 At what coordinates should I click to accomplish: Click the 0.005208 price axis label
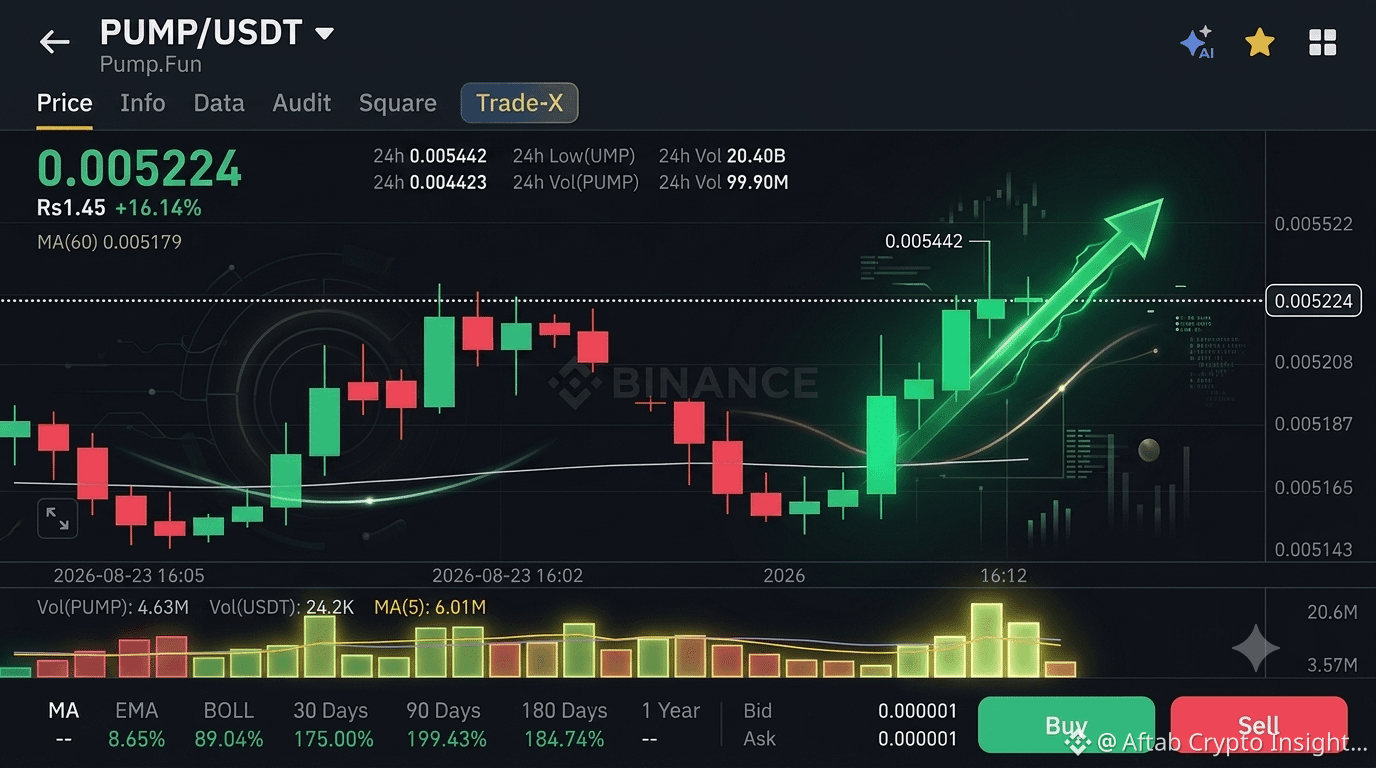click(1314, 362)
